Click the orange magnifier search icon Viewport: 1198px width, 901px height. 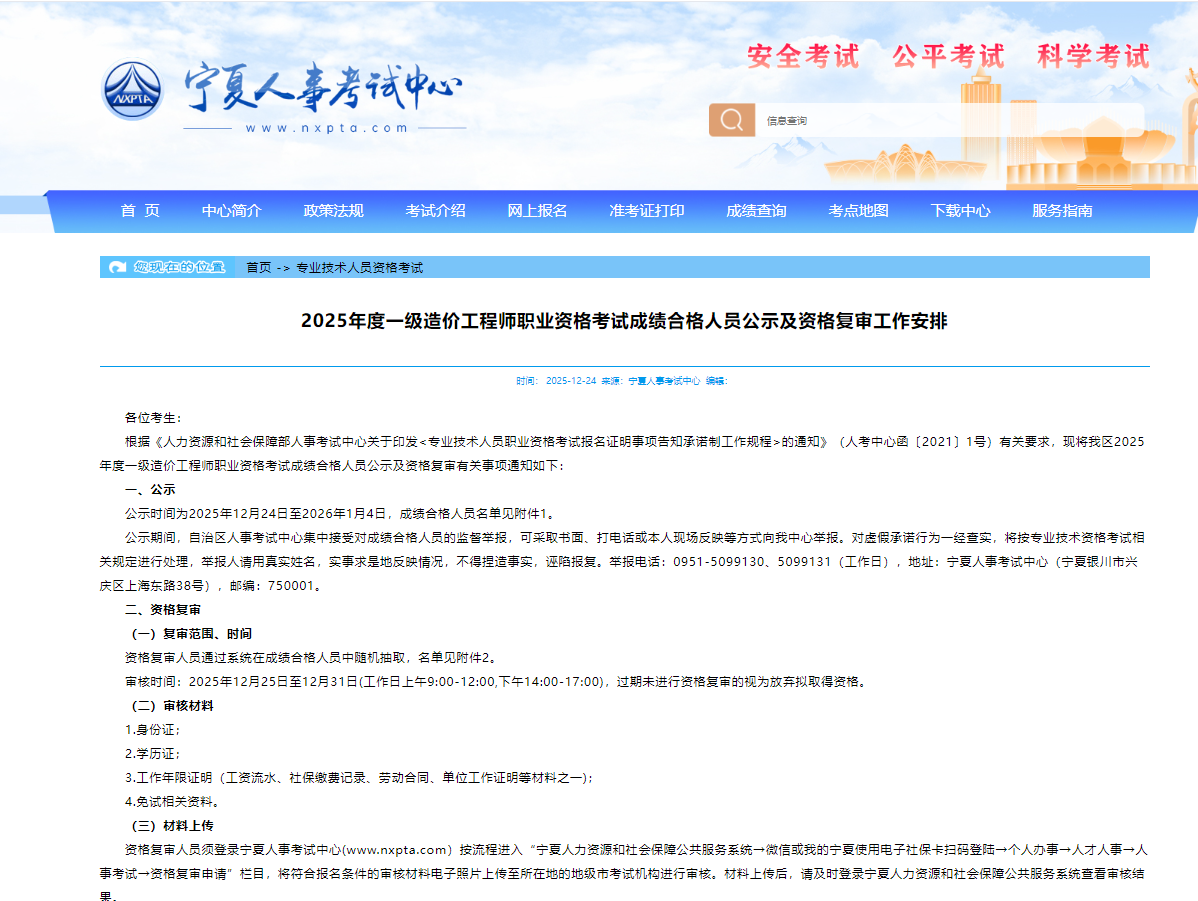(x=731, y=120)
